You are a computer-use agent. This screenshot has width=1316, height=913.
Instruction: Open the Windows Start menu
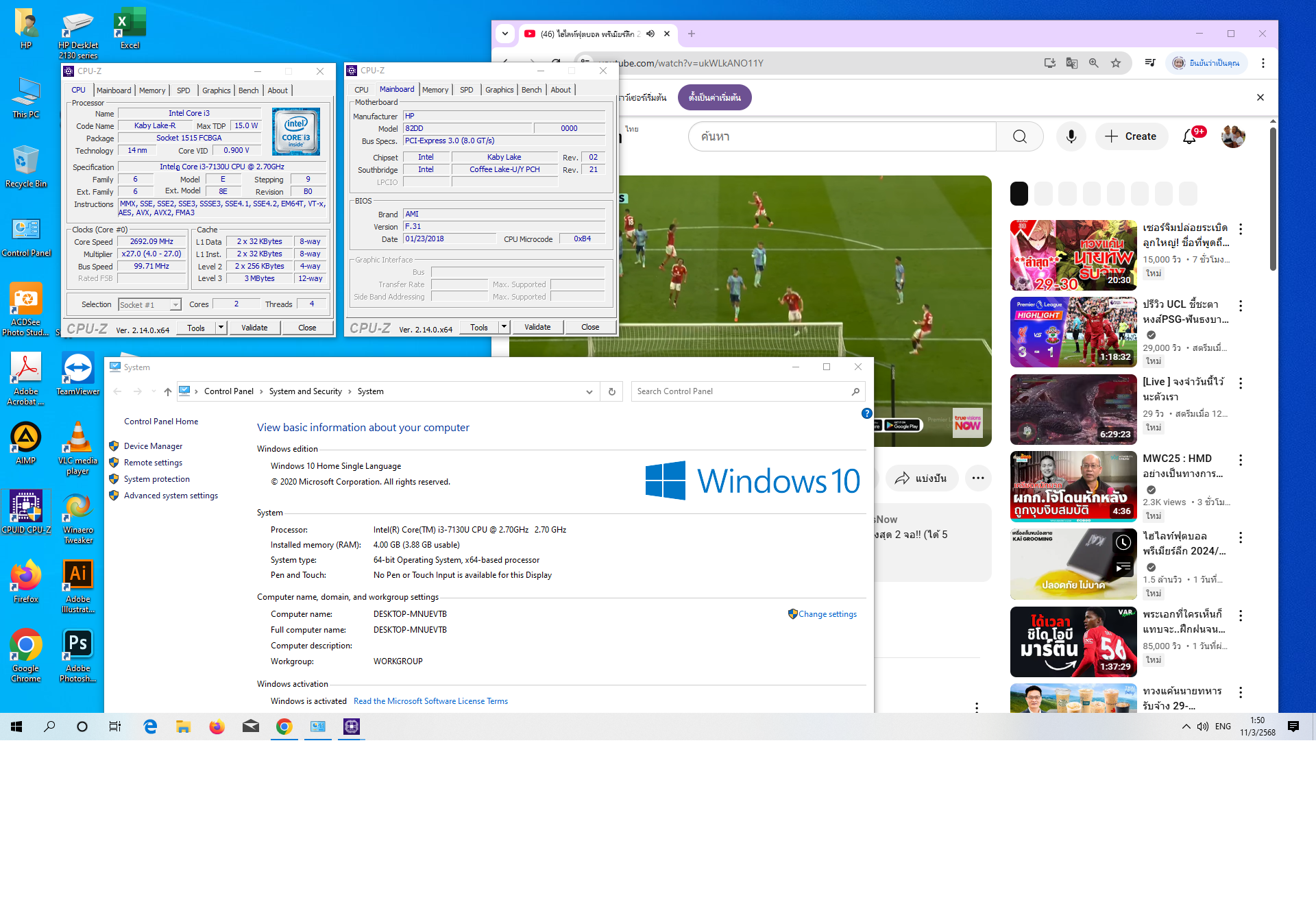16,727
